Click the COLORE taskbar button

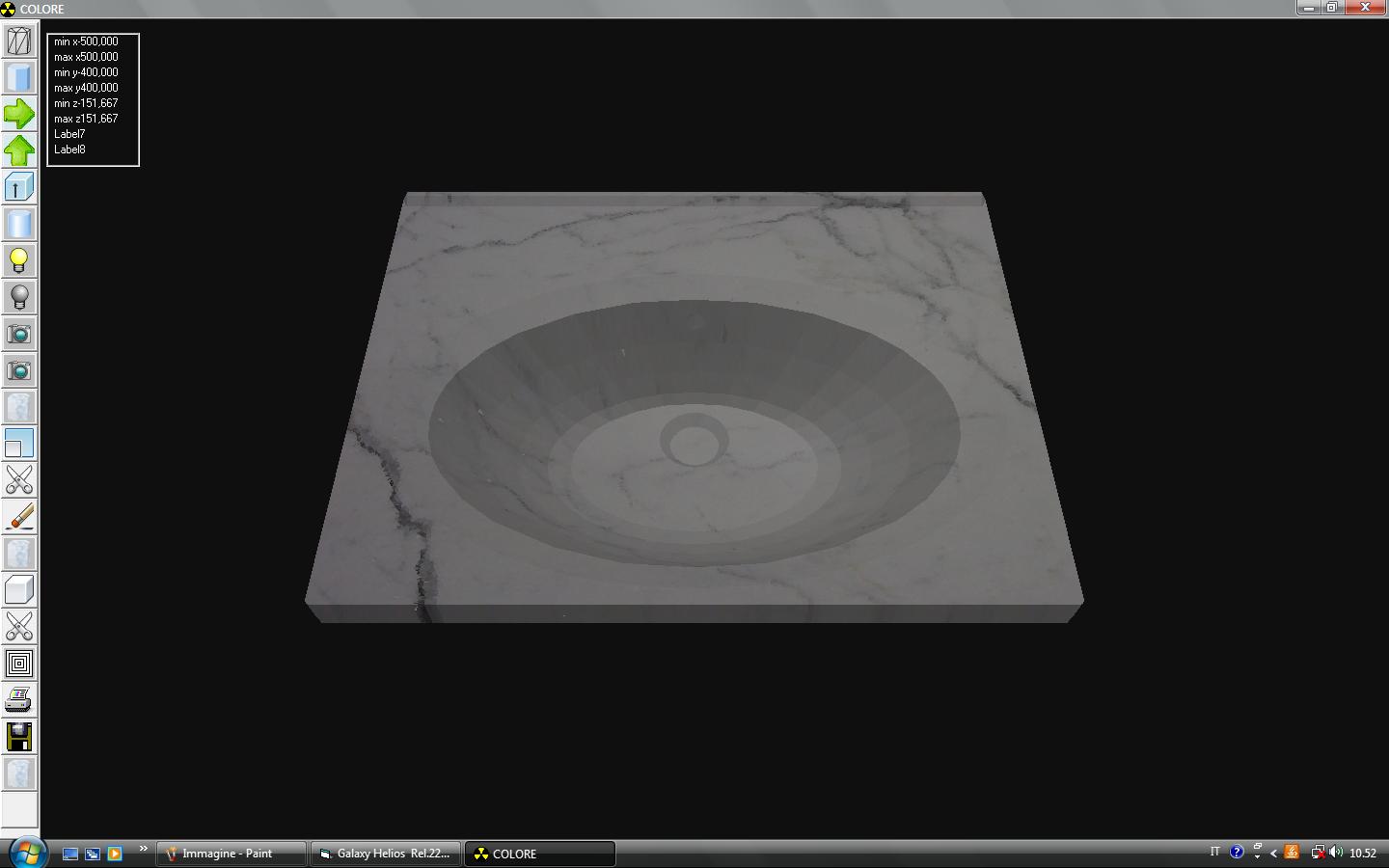point(540,854)
